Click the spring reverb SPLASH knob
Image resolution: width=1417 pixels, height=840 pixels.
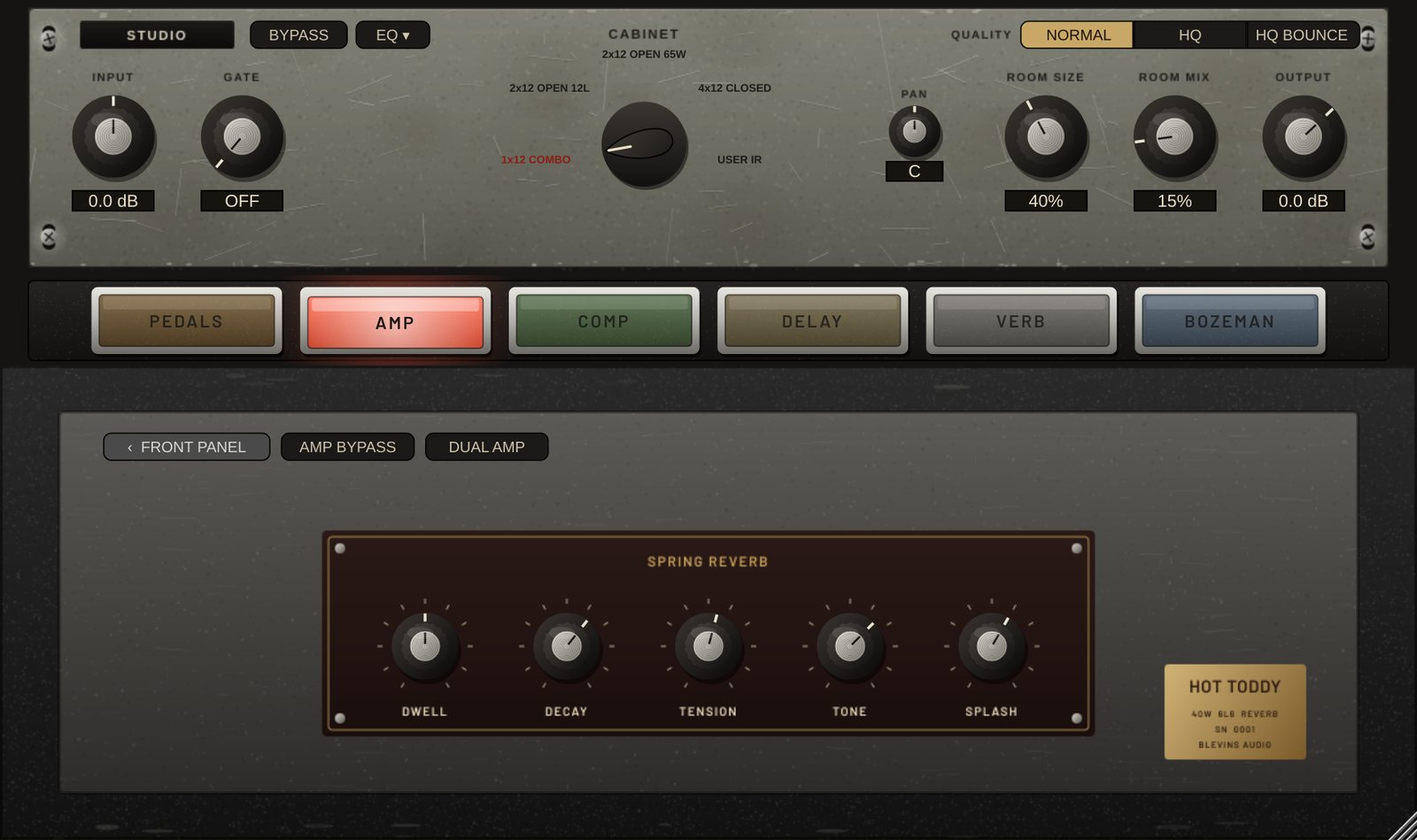coord(992,646)
